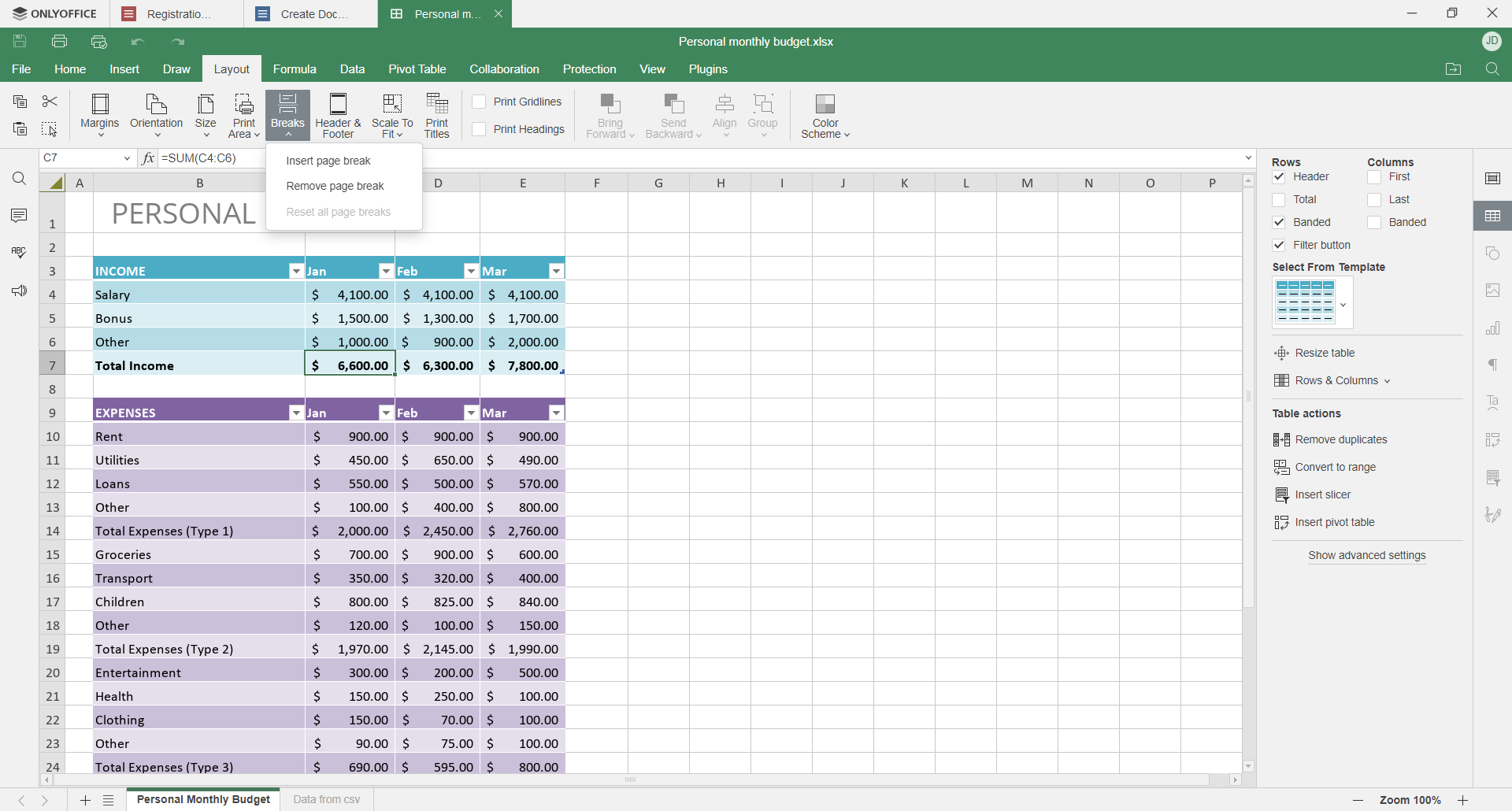The height and width of the screenshot is (811, 1512).
Task: Open the Header & Footer settings
Action: 337,114
